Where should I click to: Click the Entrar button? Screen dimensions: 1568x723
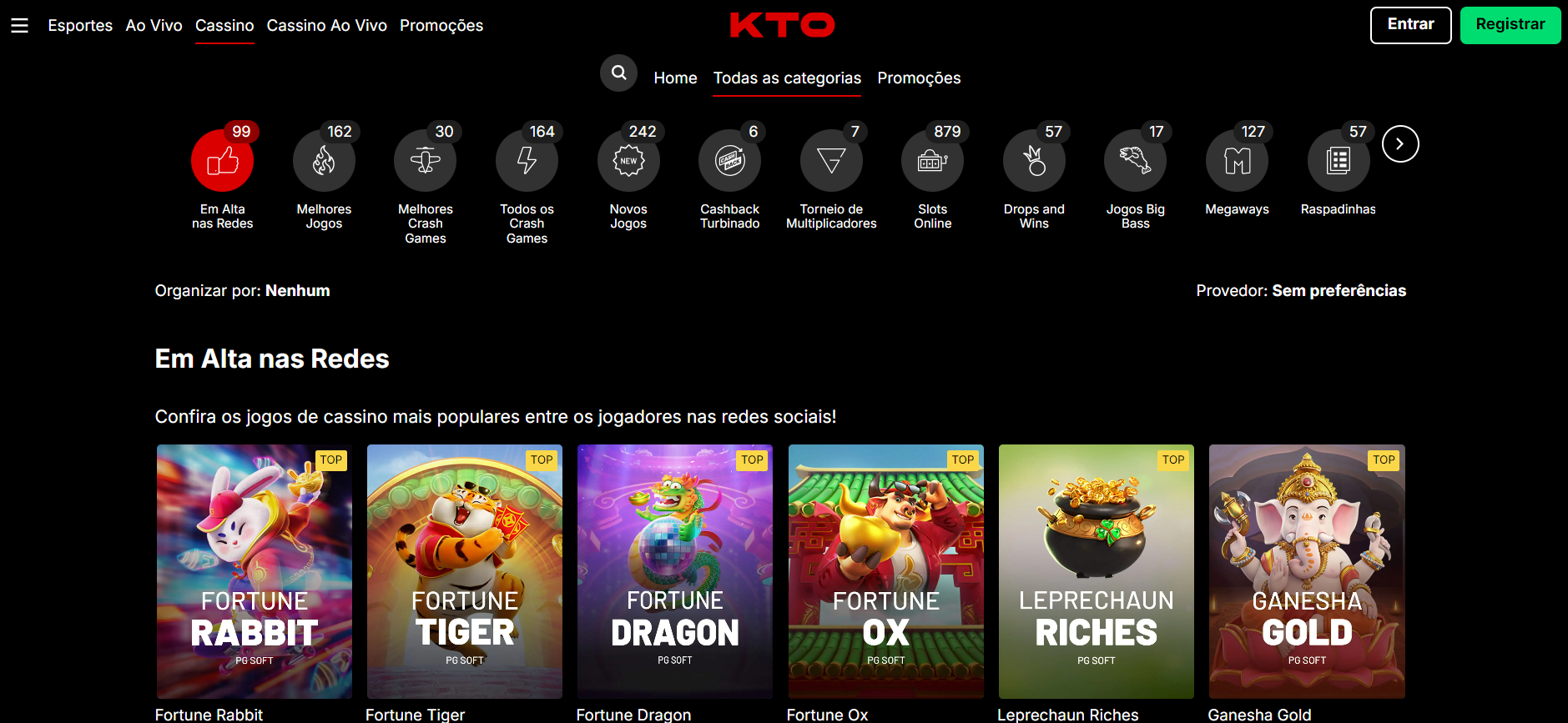click(1411, 25)
